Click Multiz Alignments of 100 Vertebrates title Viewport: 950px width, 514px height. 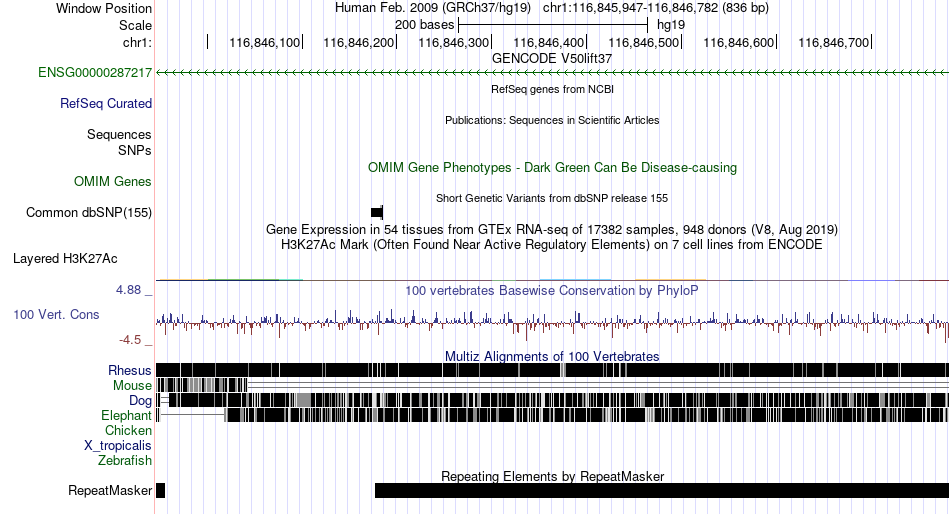552,356
